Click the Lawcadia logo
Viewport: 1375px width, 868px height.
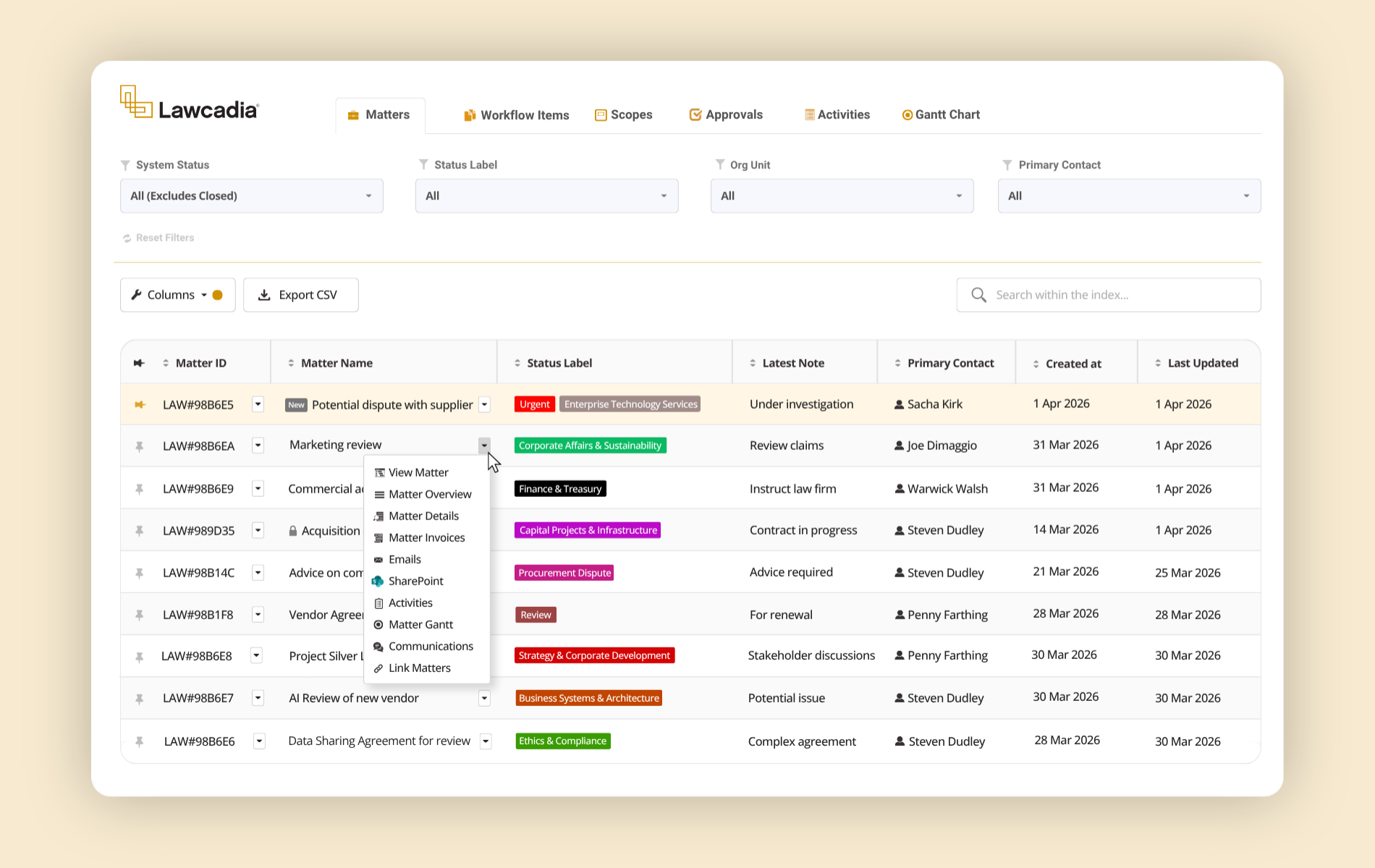point(190,103)
